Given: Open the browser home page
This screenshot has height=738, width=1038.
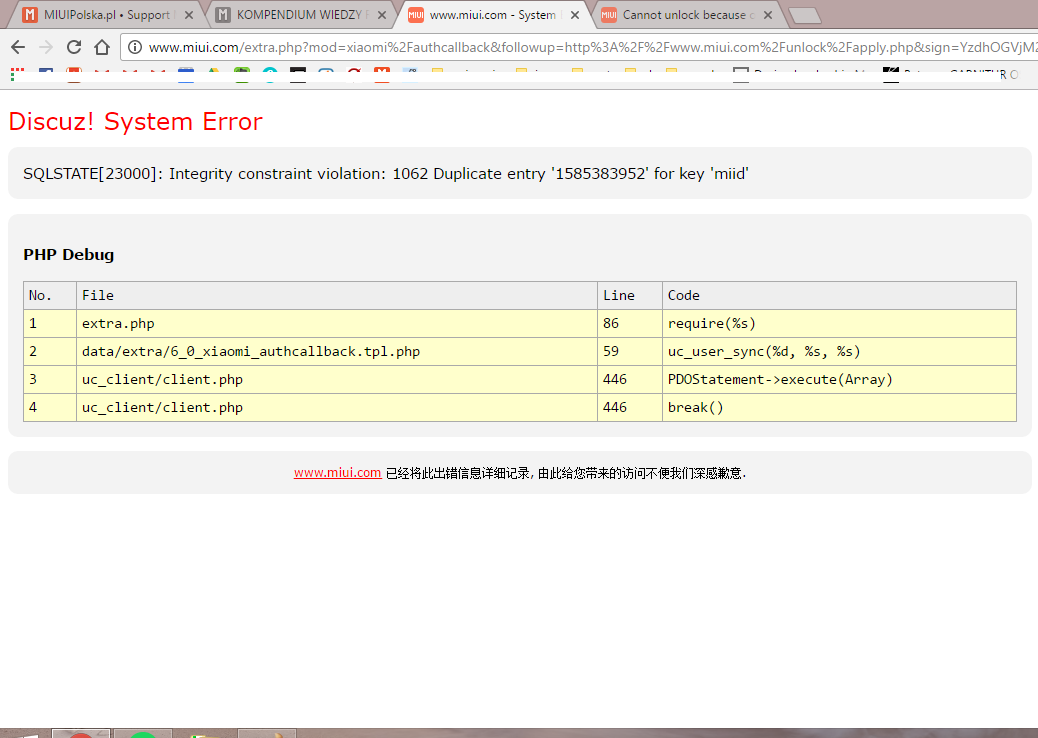Looking at the screenshot, I should coord(102,47).
